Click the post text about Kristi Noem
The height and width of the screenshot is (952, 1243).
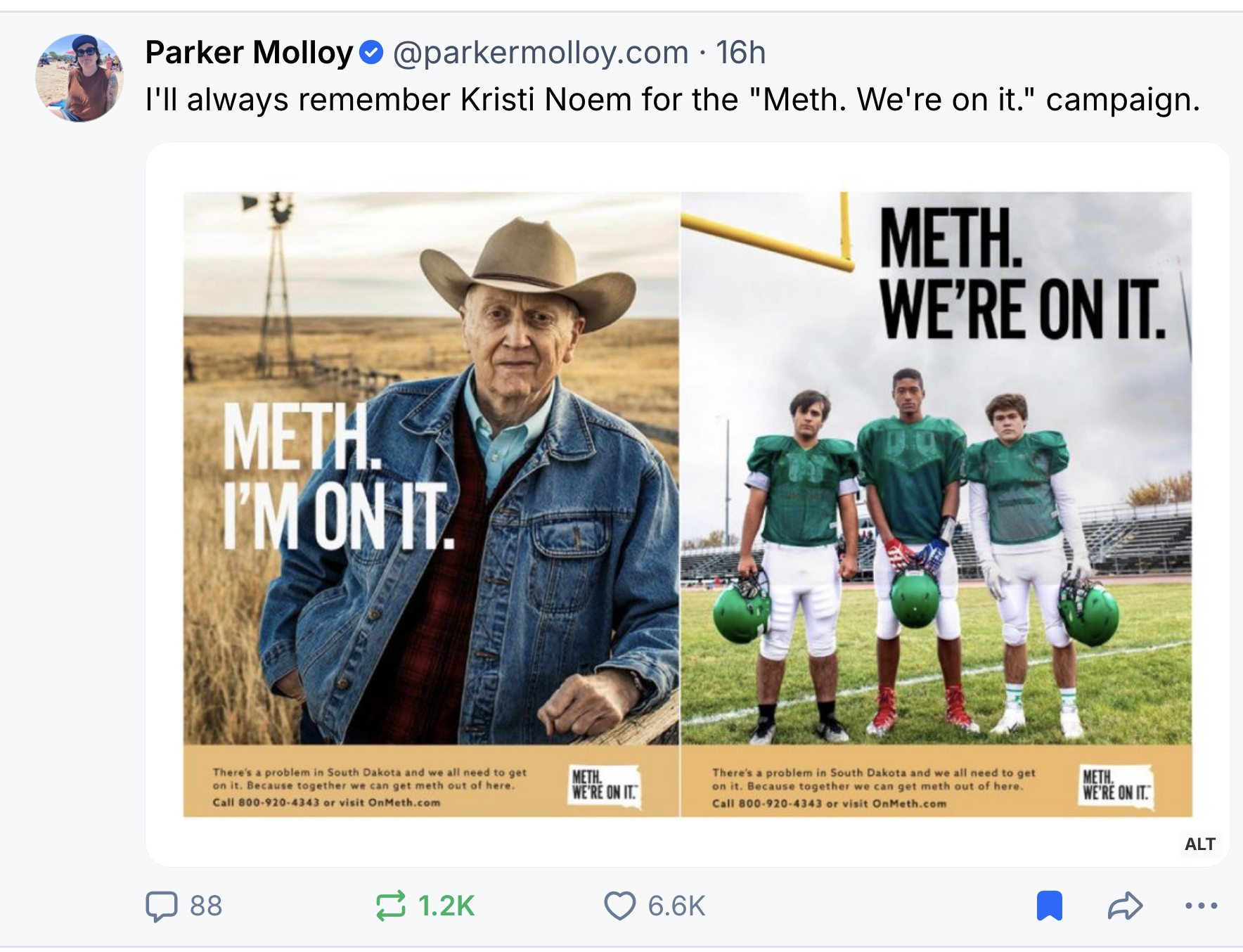[672, 100]
